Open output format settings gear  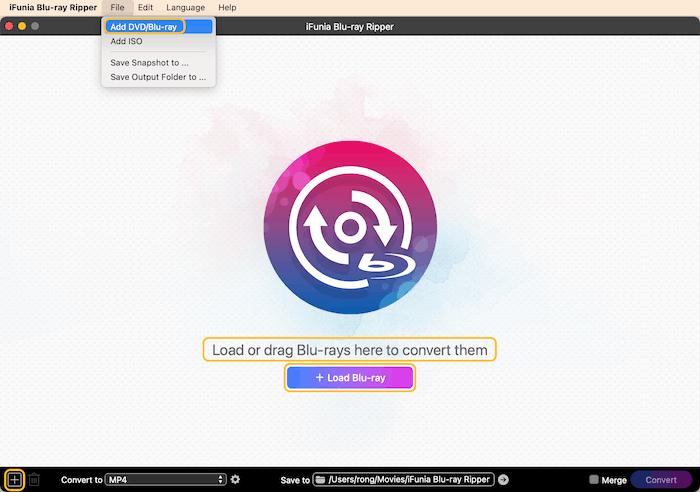(235, 480)
